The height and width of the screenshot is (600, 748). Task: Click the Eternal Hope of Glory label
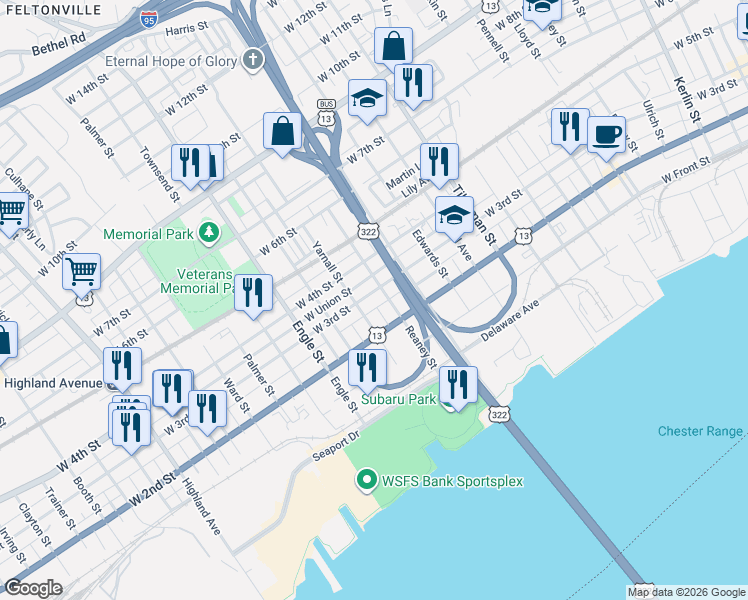(171, 61)
